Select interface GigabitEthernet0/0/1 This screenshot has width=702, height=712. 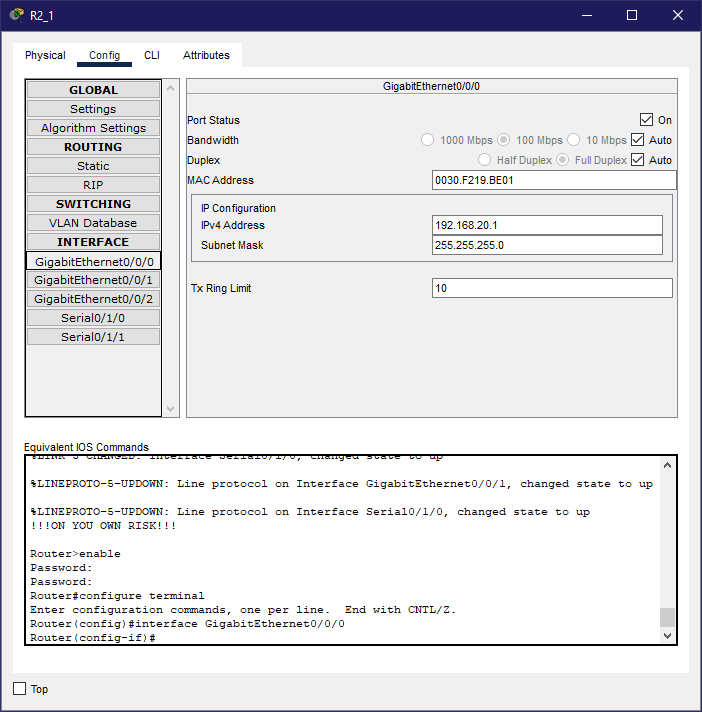point(93,280)
